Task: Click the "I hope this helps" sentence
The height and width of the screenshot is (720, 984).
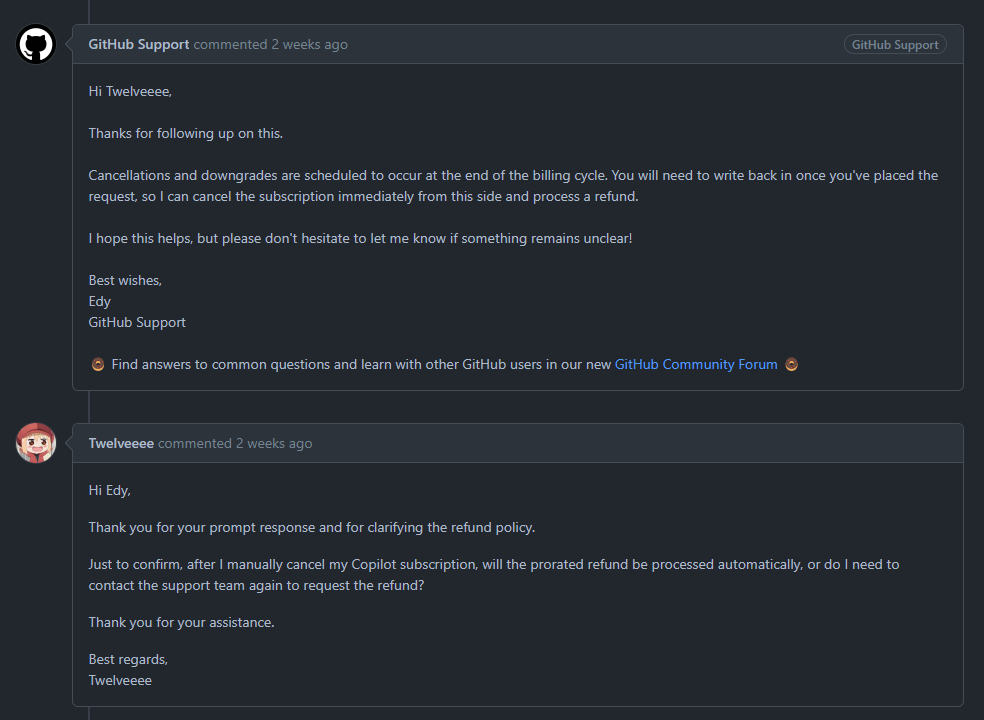Action: click(360, 239)
